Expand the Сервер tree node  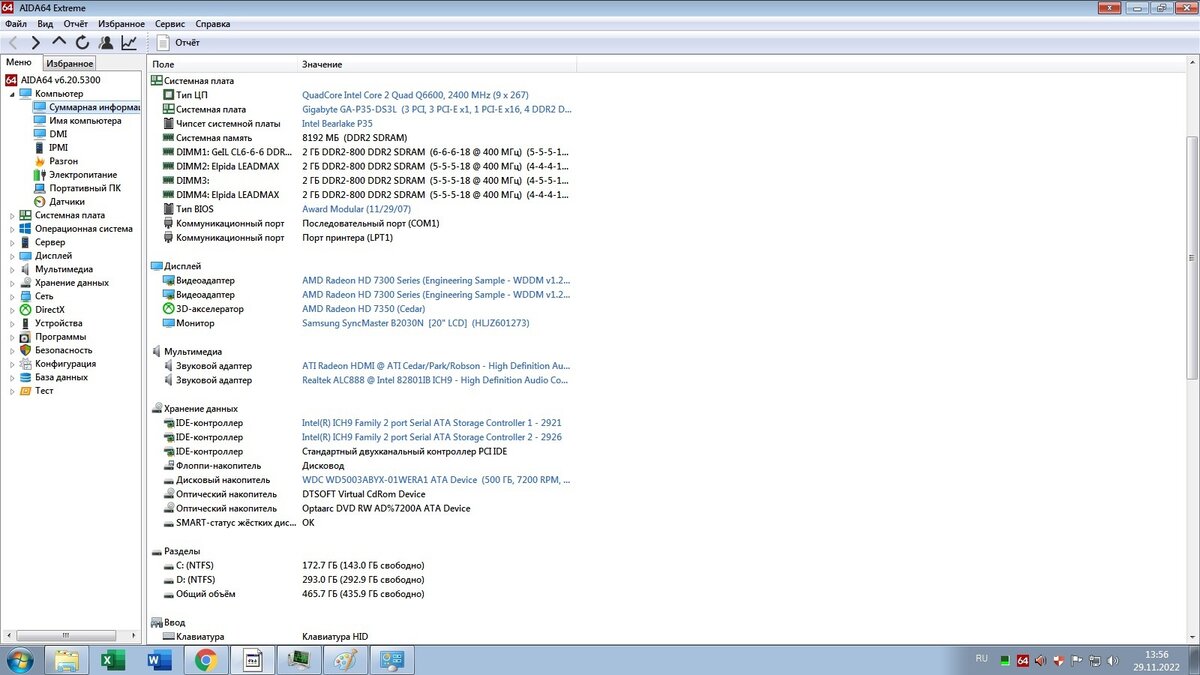pyautogui.click(x=12, y=242)
